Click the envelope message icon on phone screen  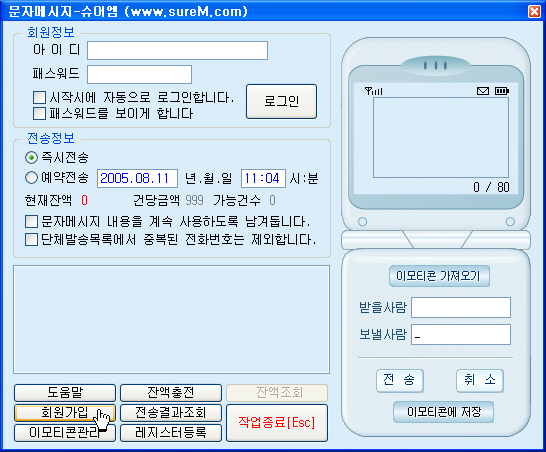(x=483, y=91)
